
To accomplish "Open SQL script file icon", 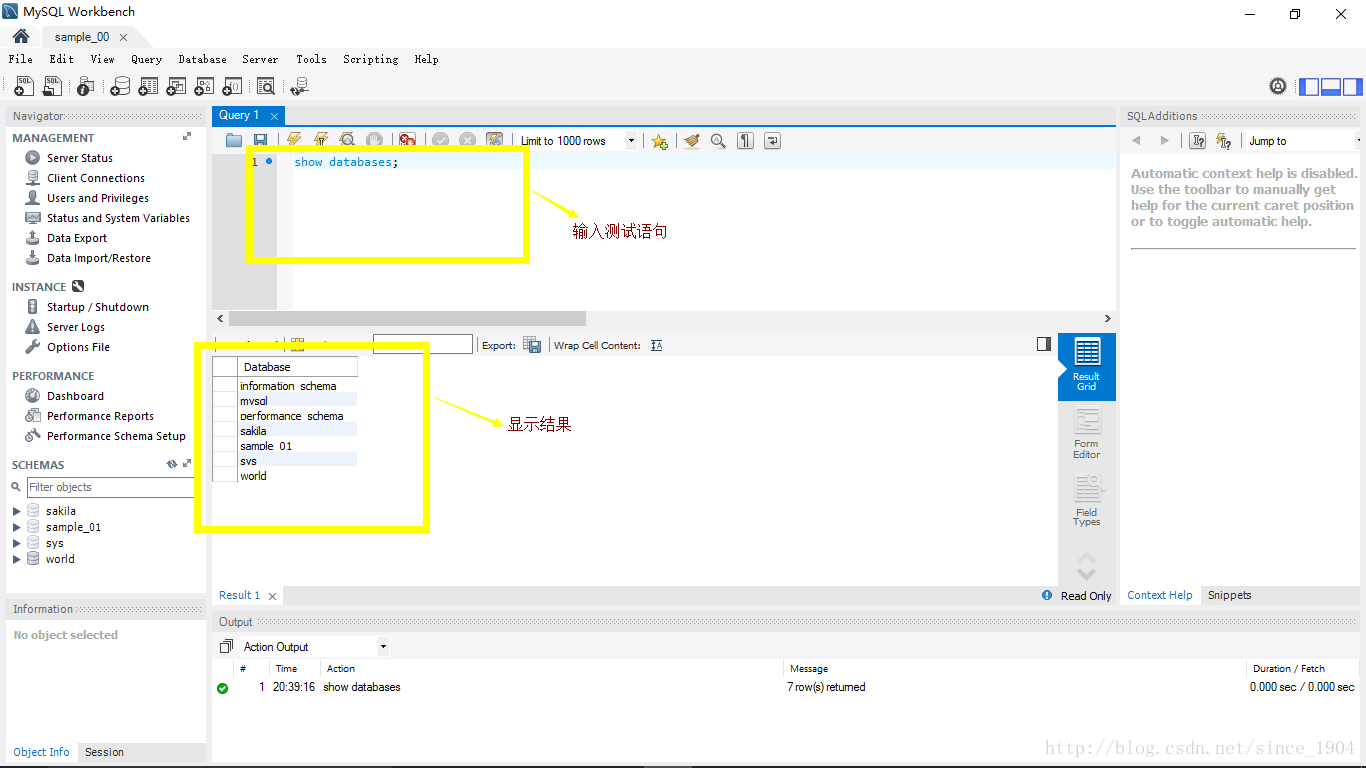I will 52,87.
